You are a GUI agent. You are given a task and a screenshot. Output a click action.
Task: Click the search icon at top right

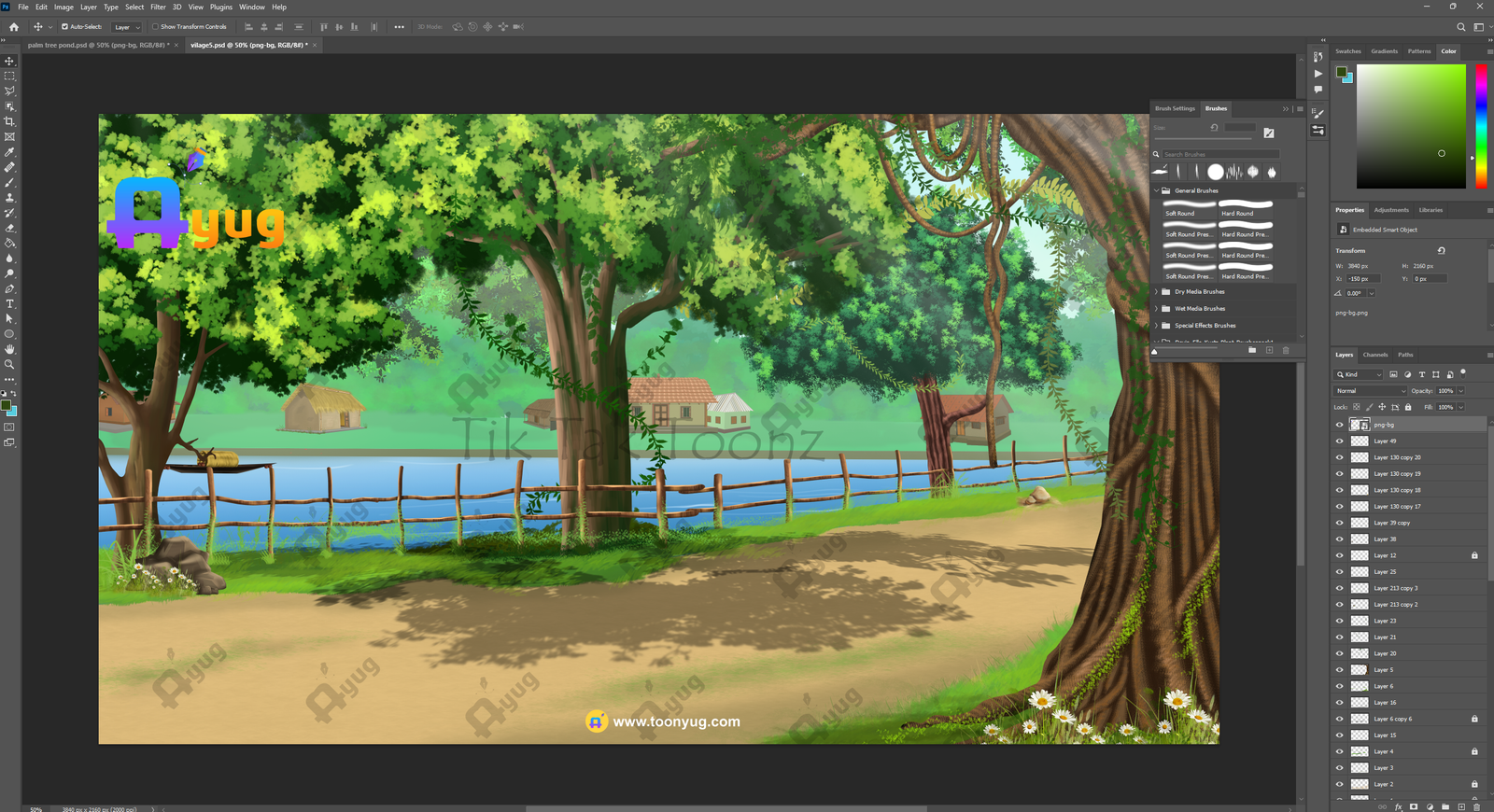1461,27
